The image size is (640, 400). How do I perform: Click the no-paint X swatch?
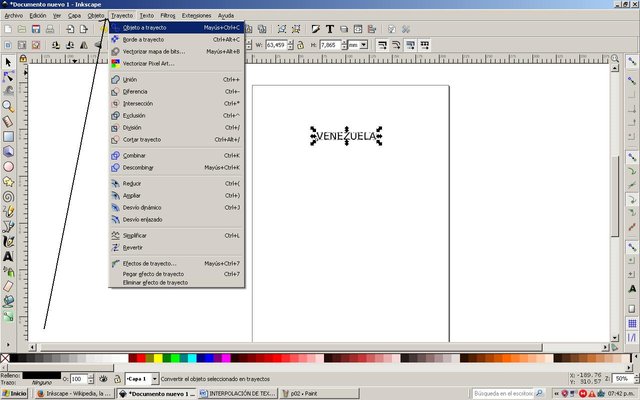(5, 358)
